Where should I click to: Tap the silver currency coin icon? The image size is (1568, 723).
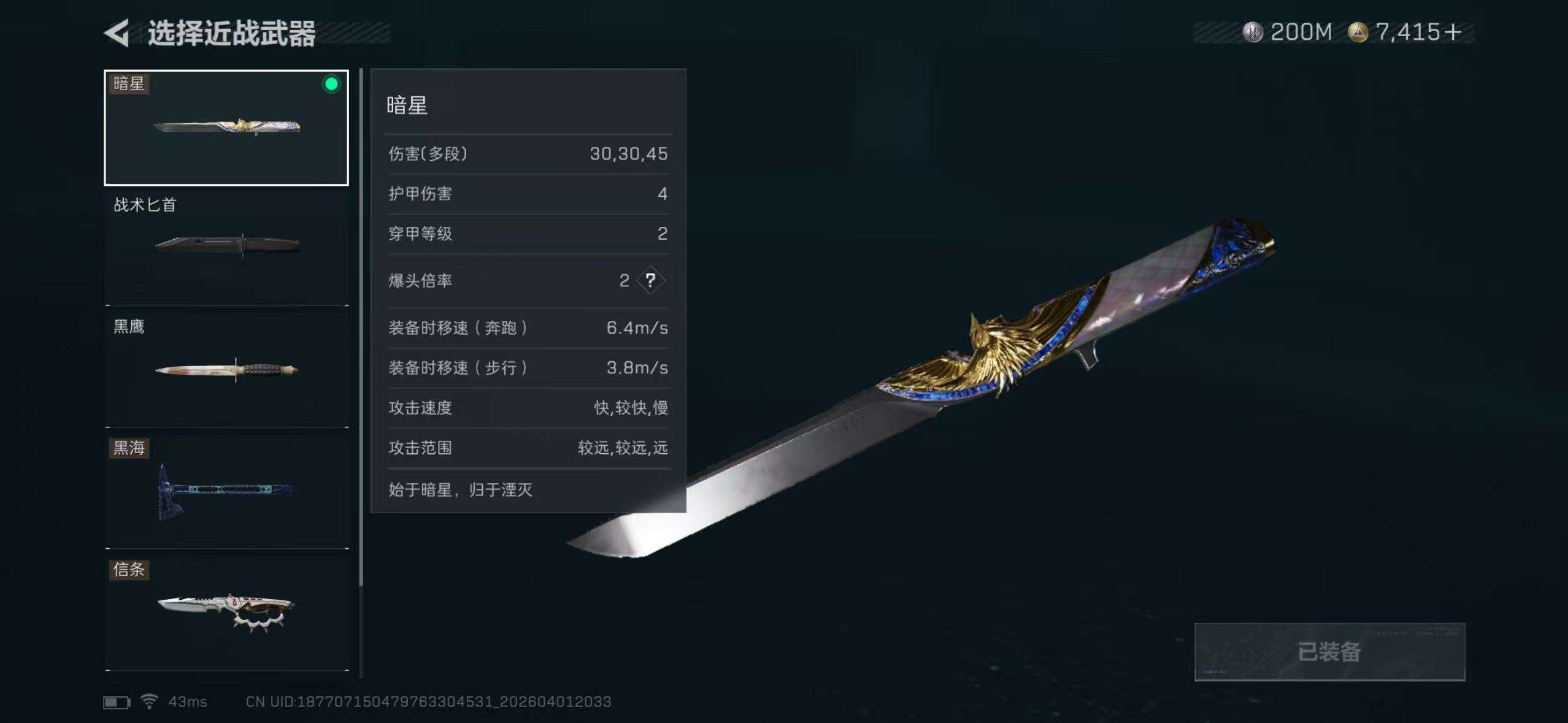1253,32
